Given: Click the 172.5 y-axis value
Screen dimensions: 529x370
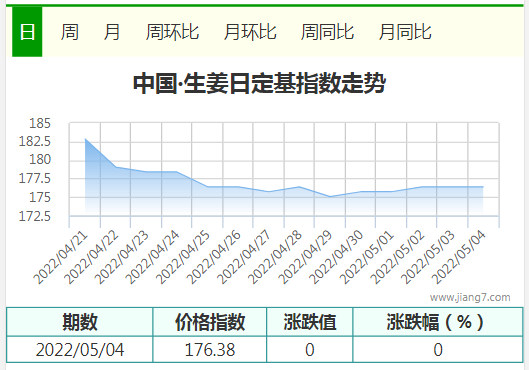Looking at the screenshot, I should pos(35,216).
